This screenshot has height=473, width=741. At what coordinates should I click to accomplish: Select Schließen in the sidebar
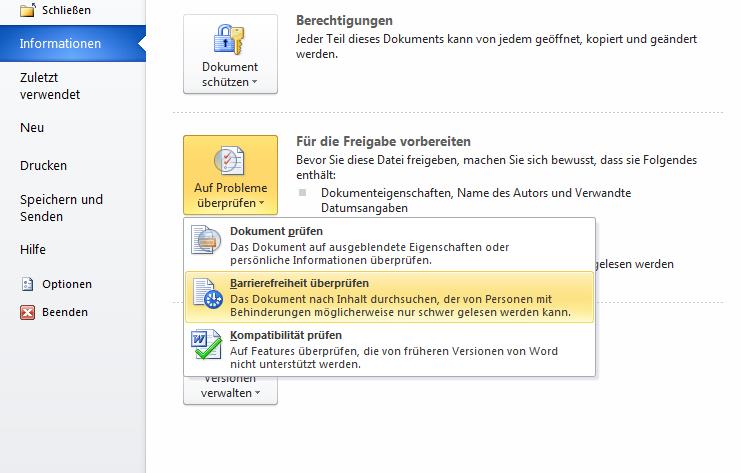(x=66, y=10)
